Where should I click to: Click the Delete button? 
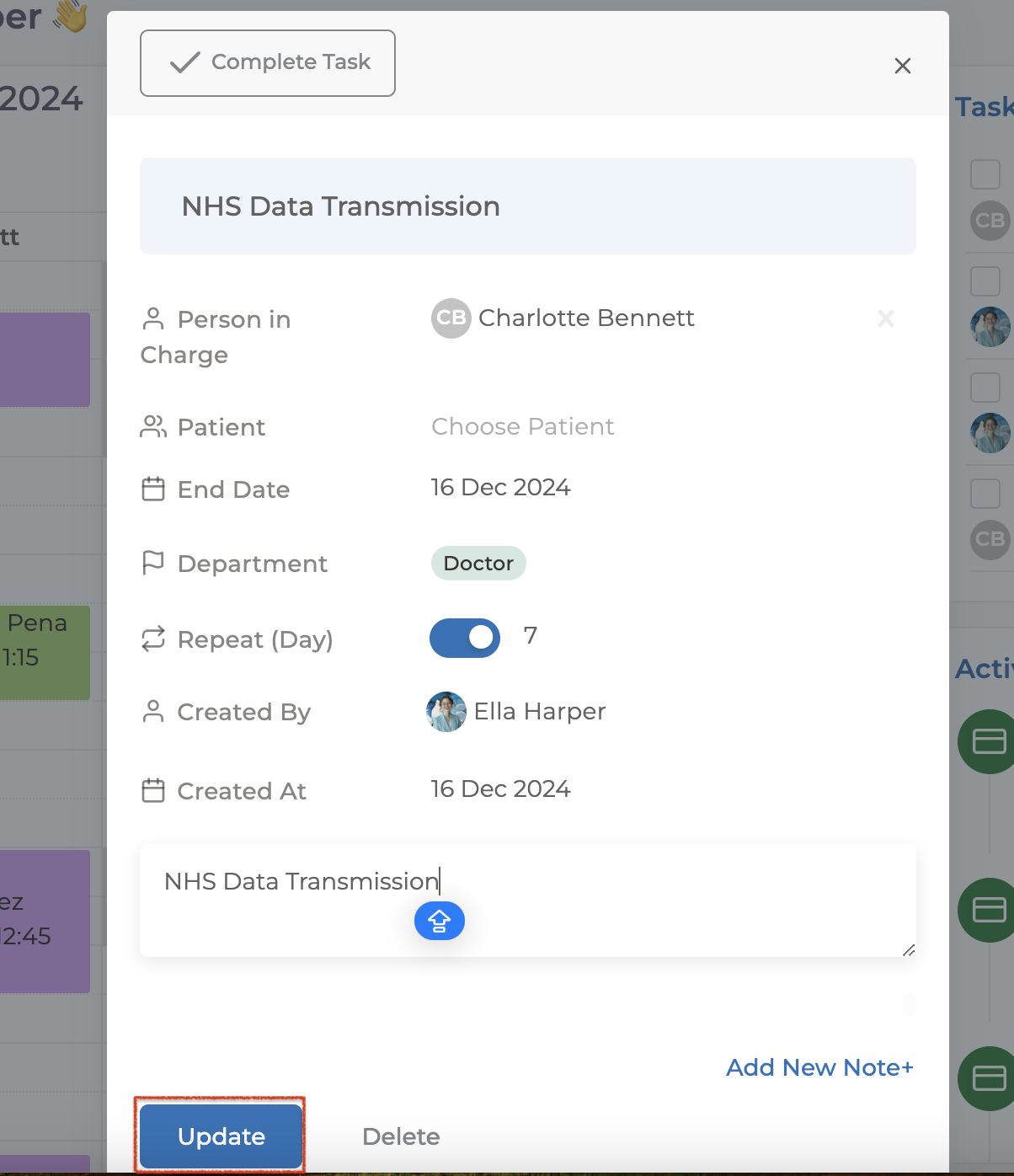[401, 1136]
